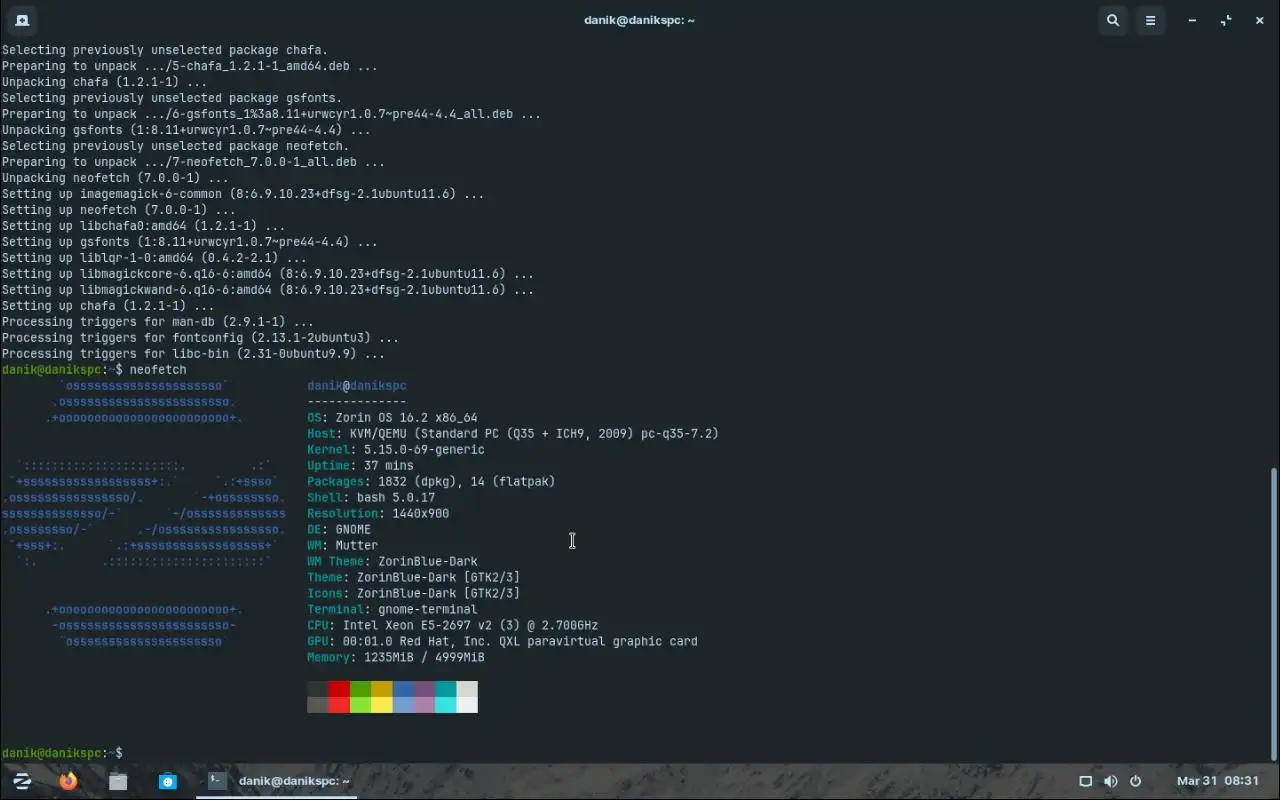Click the 'Shell: bash 5.0.17' line
This screenshot has width=1280, height=800.
371,498
